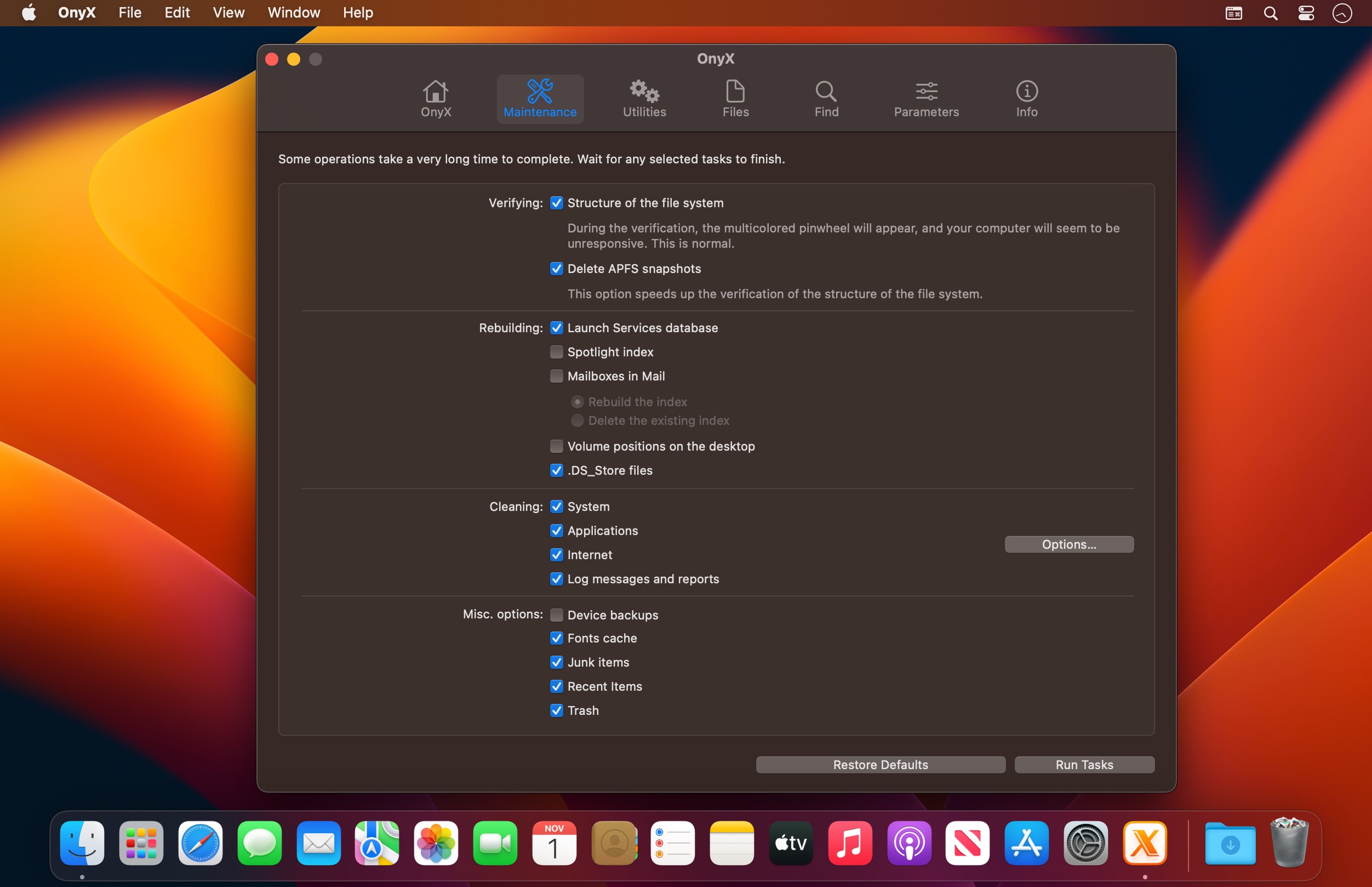1372x887 pixels.
Task: Go to the OnyX home icon
Action: point(436,99)
